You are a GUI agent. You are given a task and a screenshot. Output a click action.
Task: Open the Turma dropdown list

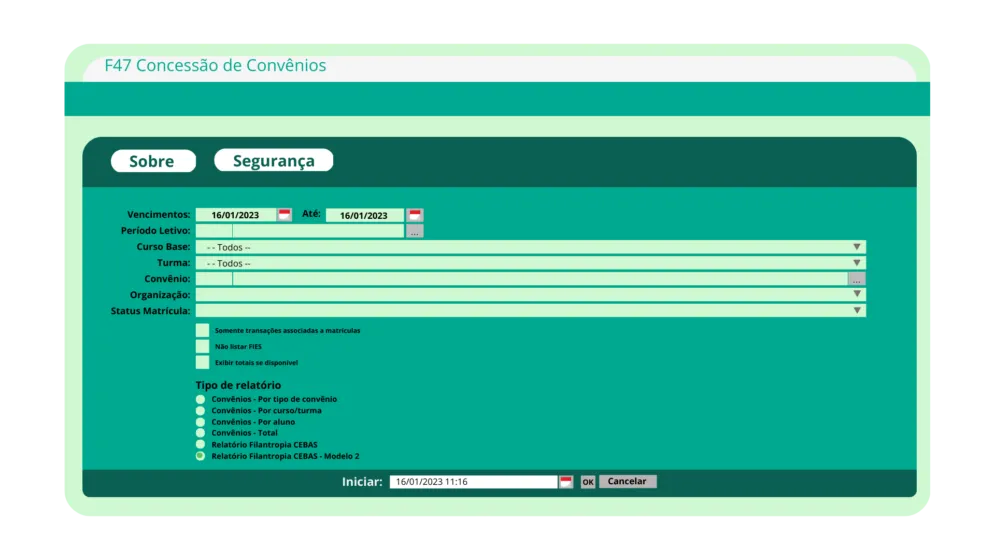pyautogui.click(x=856, y=263)
